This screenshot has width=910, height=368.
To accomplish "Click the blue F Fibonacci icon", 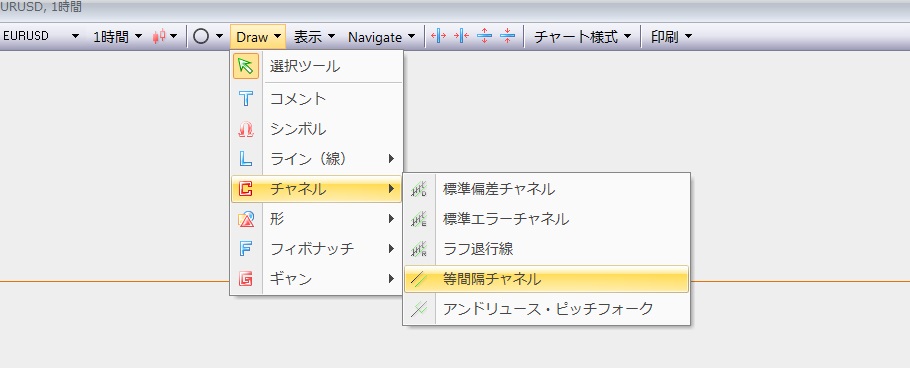I will click(x=246, y=249).
